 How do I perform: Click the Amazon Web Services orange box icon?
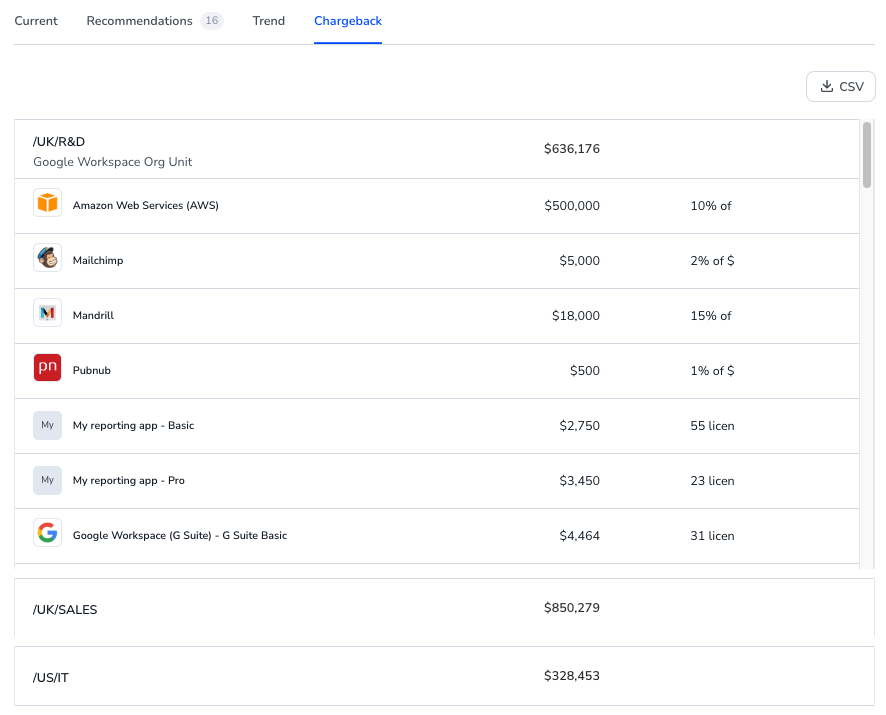(x=47, y=203)
